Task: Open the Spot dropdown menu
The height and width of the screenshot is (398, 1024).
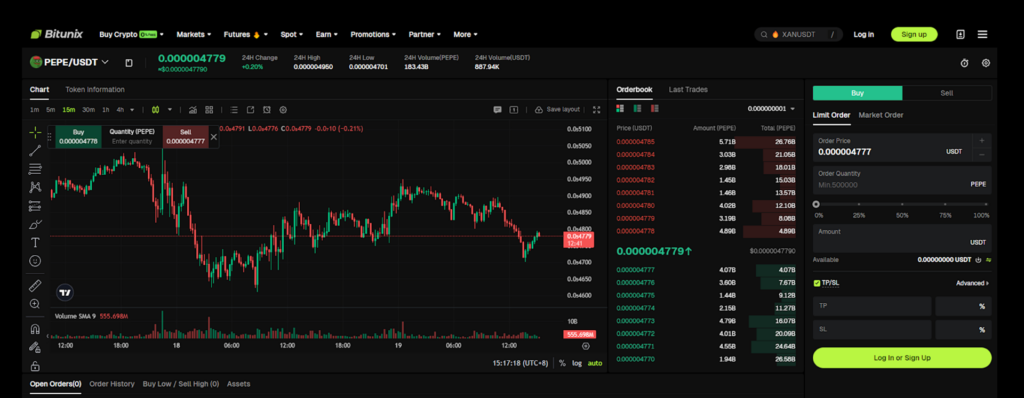Action: [x=292, y=34]
